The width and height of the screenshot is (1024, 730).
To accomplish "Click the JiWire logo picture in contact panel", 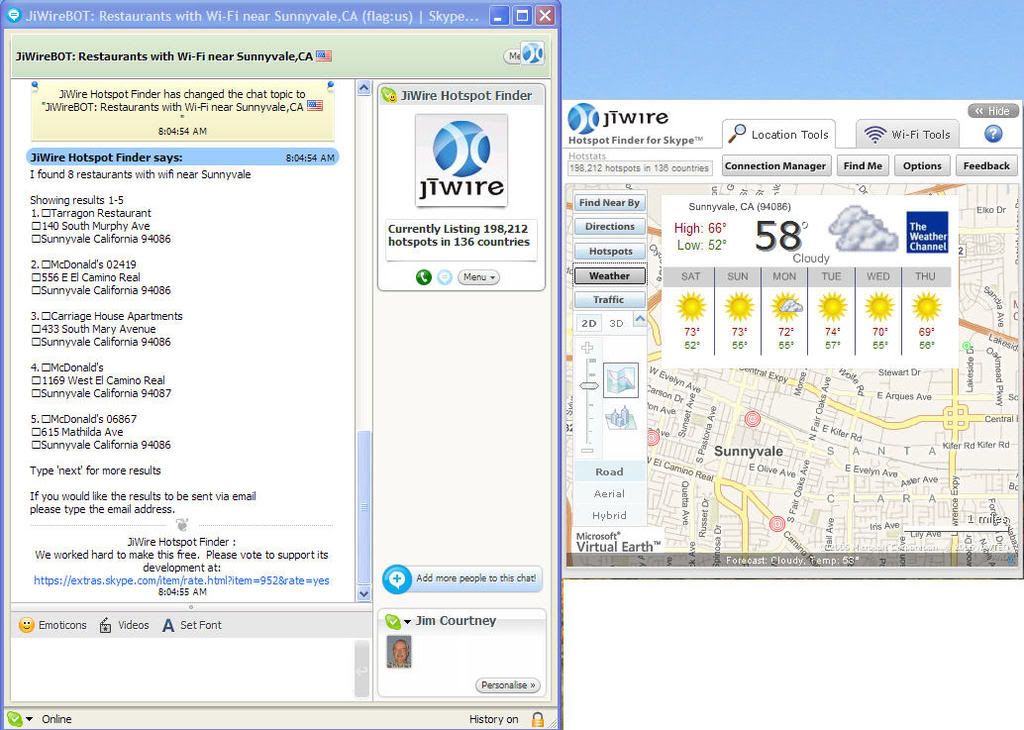I will pyautogui.click(x=462, y=160).
